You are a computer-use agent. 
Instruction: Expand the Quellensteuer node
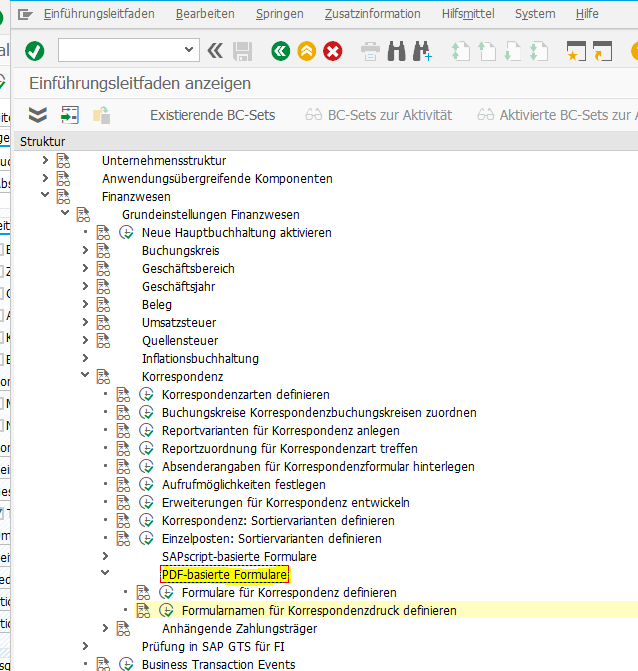(x=85, y=340)
